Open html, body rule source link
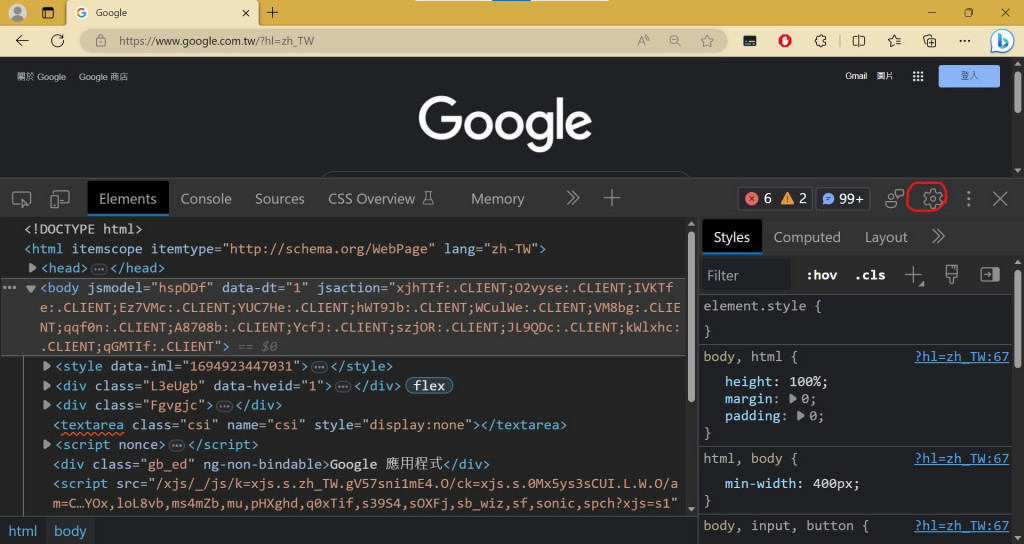 961,458
